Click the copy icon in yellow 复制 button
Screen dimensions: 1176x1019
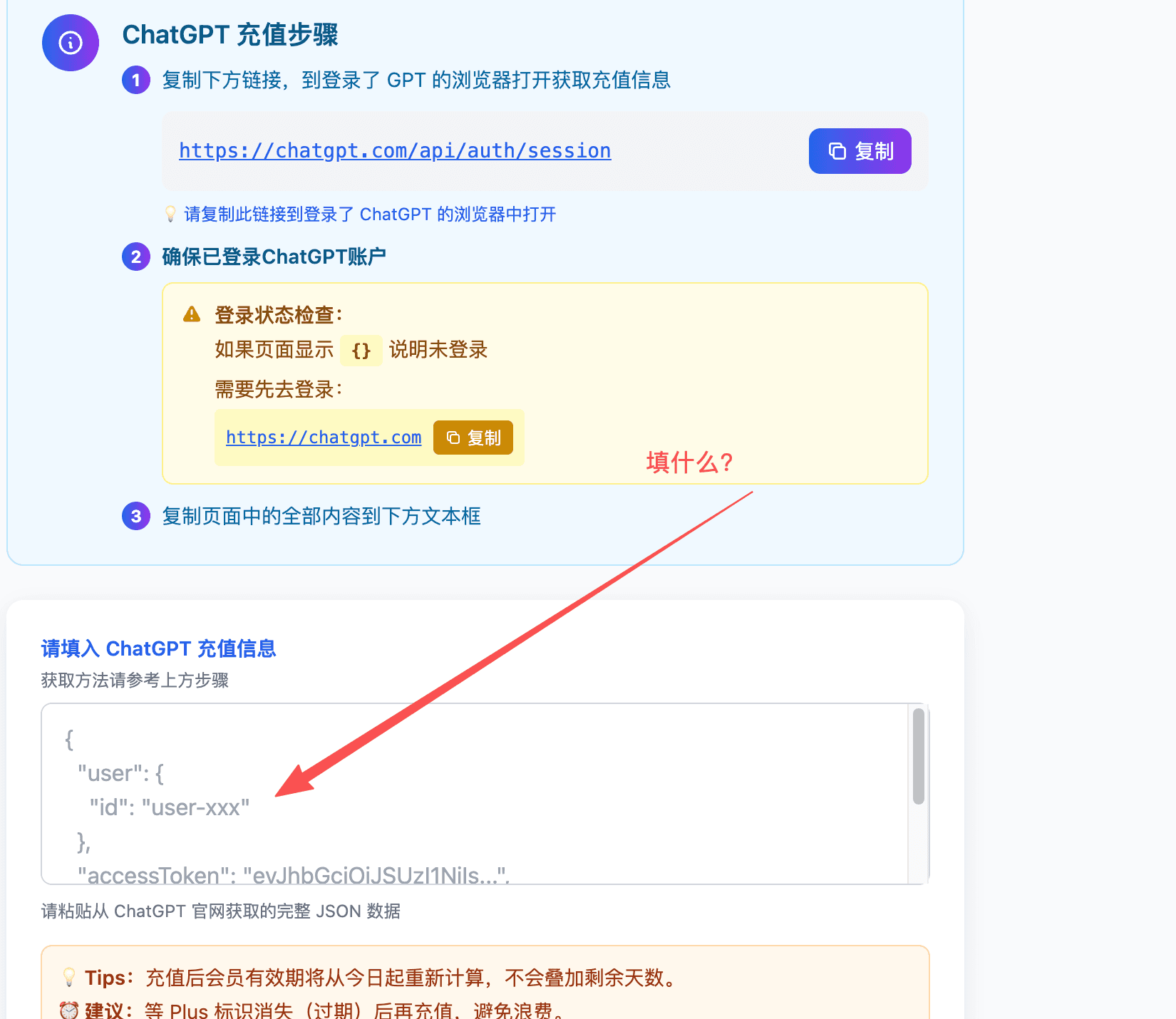tap(454, 438)
